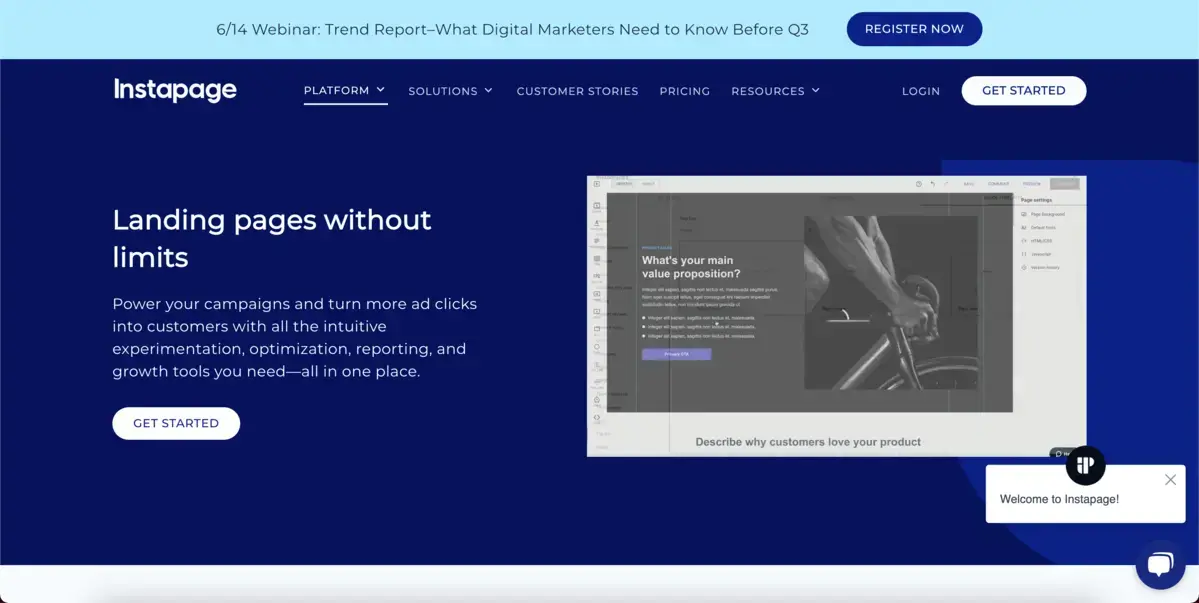This screenshot has width=1199, height=603.
Task: Open the Solutions dropdown menu
Action: pos(450,91)
